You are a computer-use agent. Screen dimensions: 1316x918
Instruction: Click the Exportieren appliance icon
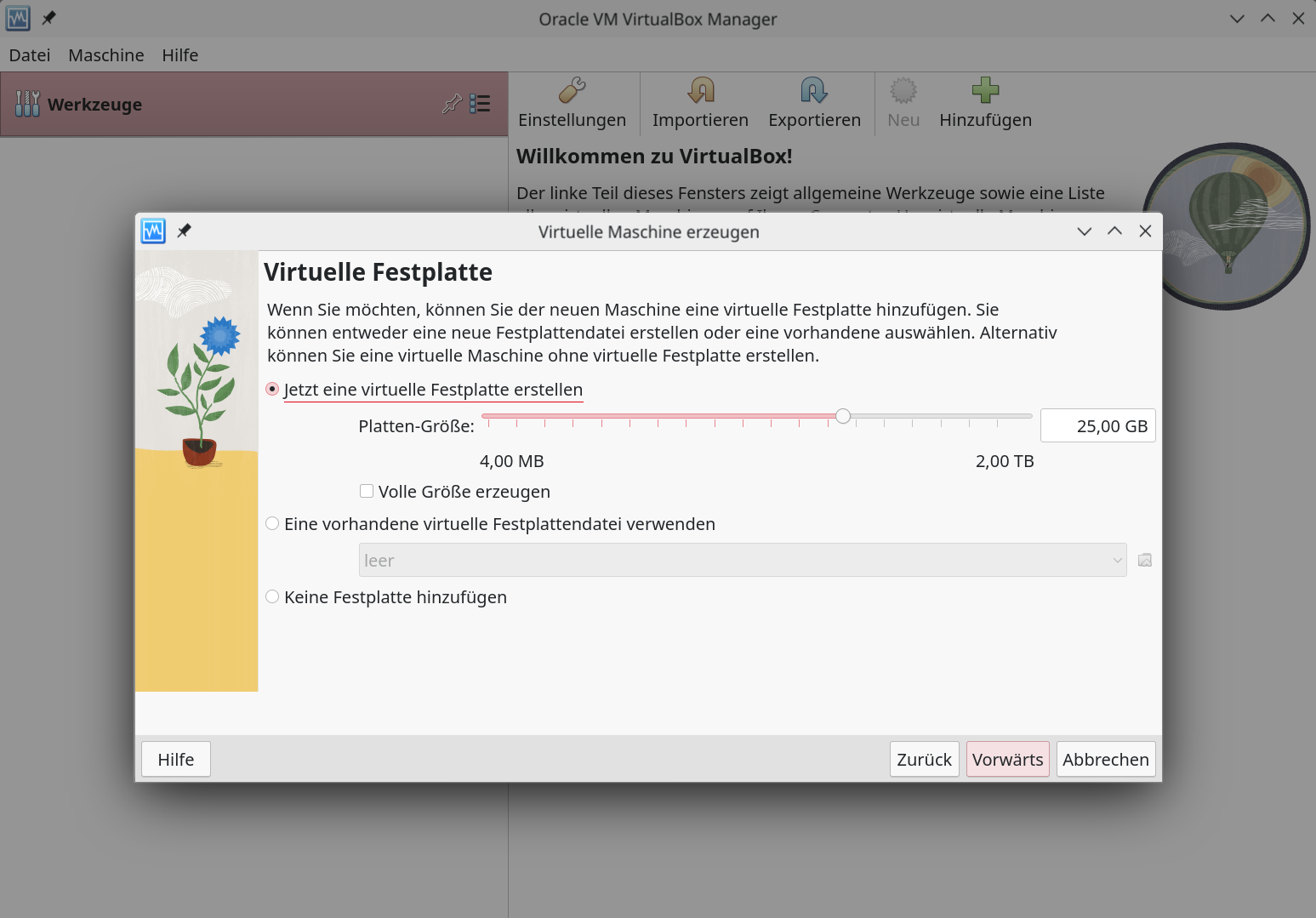coord(814,90)
